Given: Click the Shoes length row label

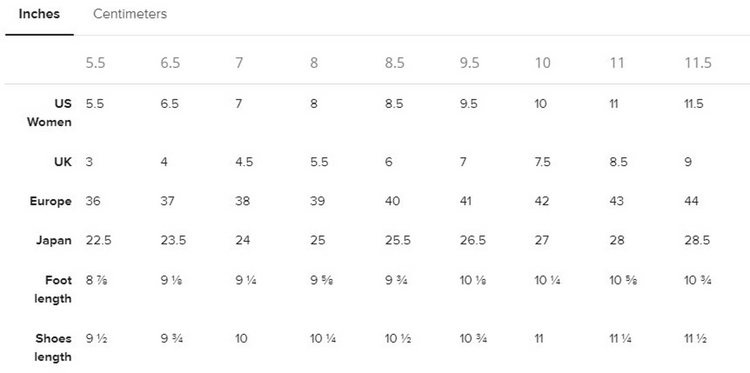Looking at the screenshot, I should 53,348.
